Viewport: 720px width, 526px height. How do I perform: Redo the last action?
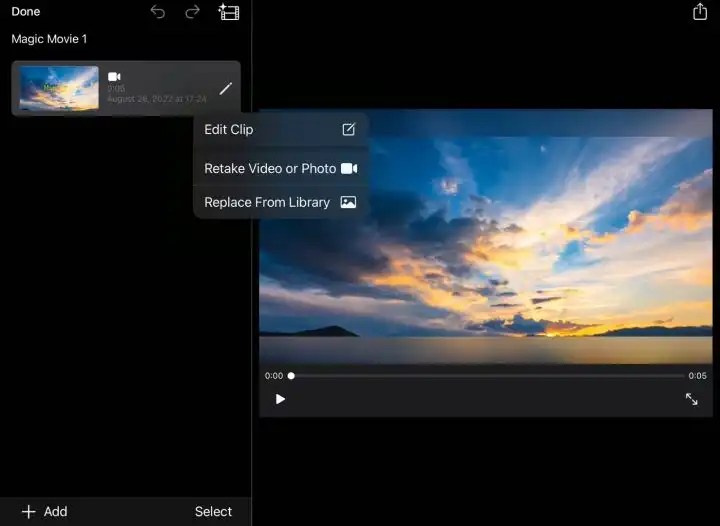192,11
